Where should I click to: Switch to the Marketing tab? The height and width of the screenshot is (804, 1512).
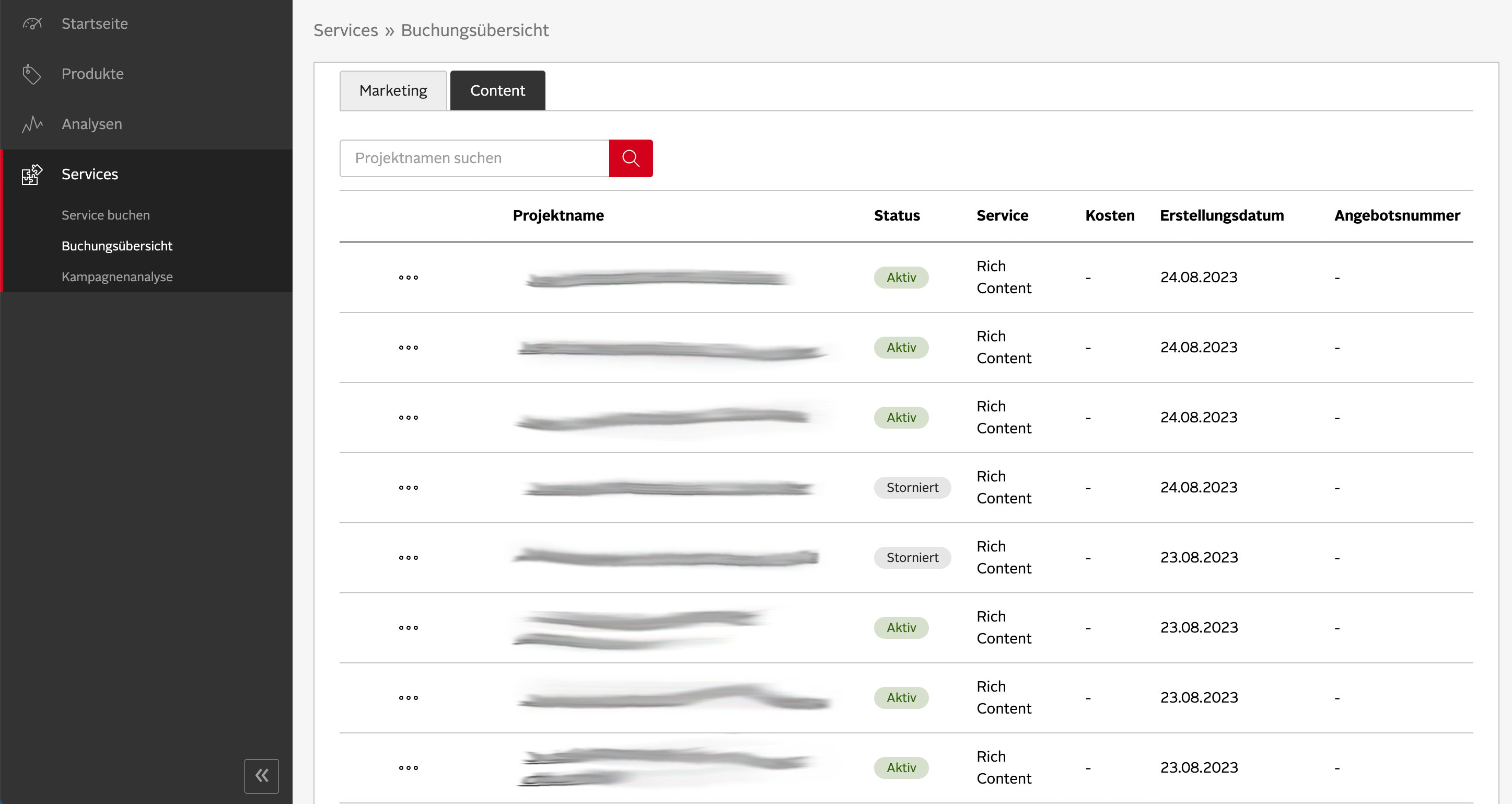click(393, 90)
